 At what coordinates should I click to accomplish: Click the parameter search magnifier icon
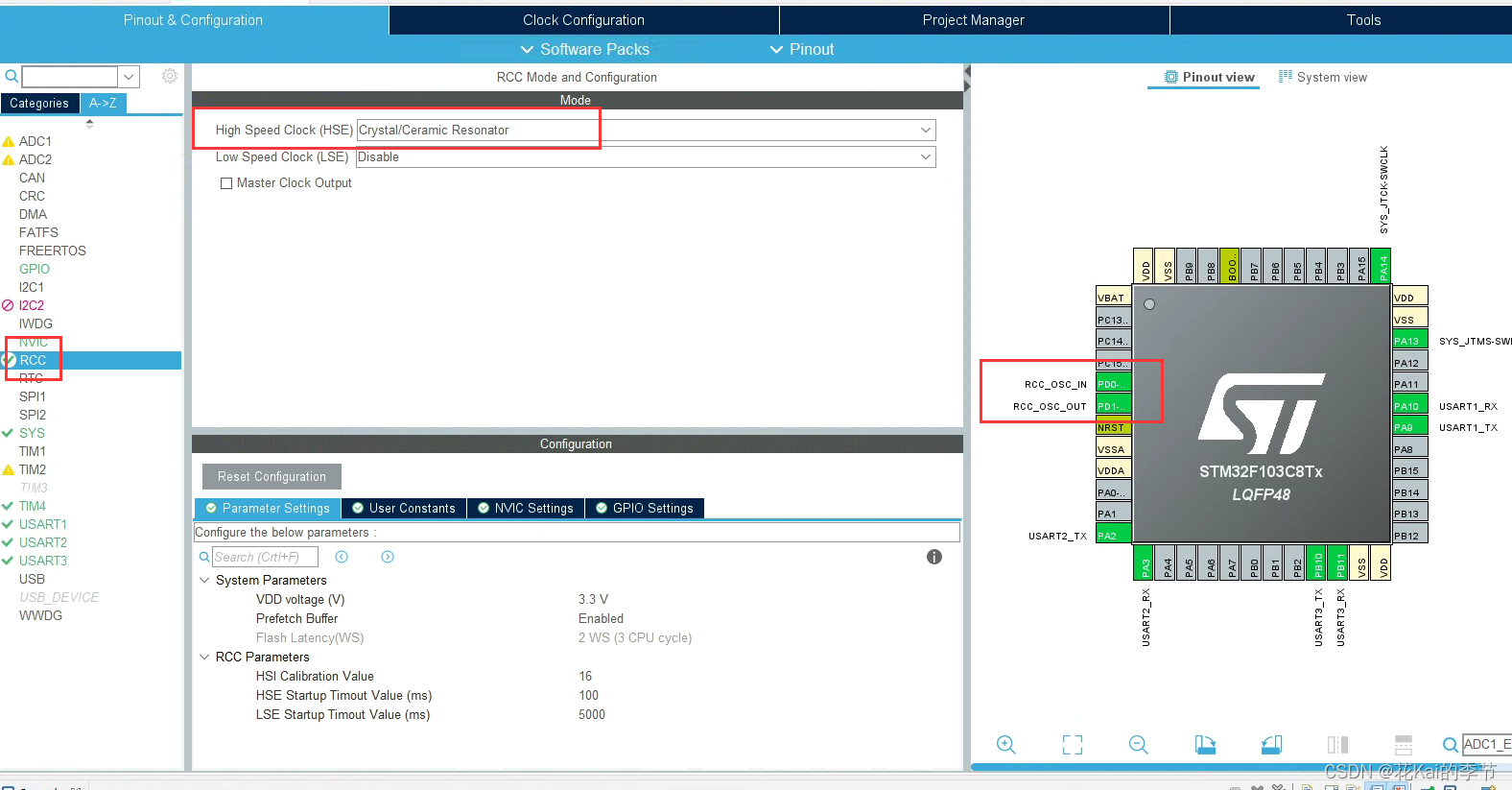(x=204, y=557)
